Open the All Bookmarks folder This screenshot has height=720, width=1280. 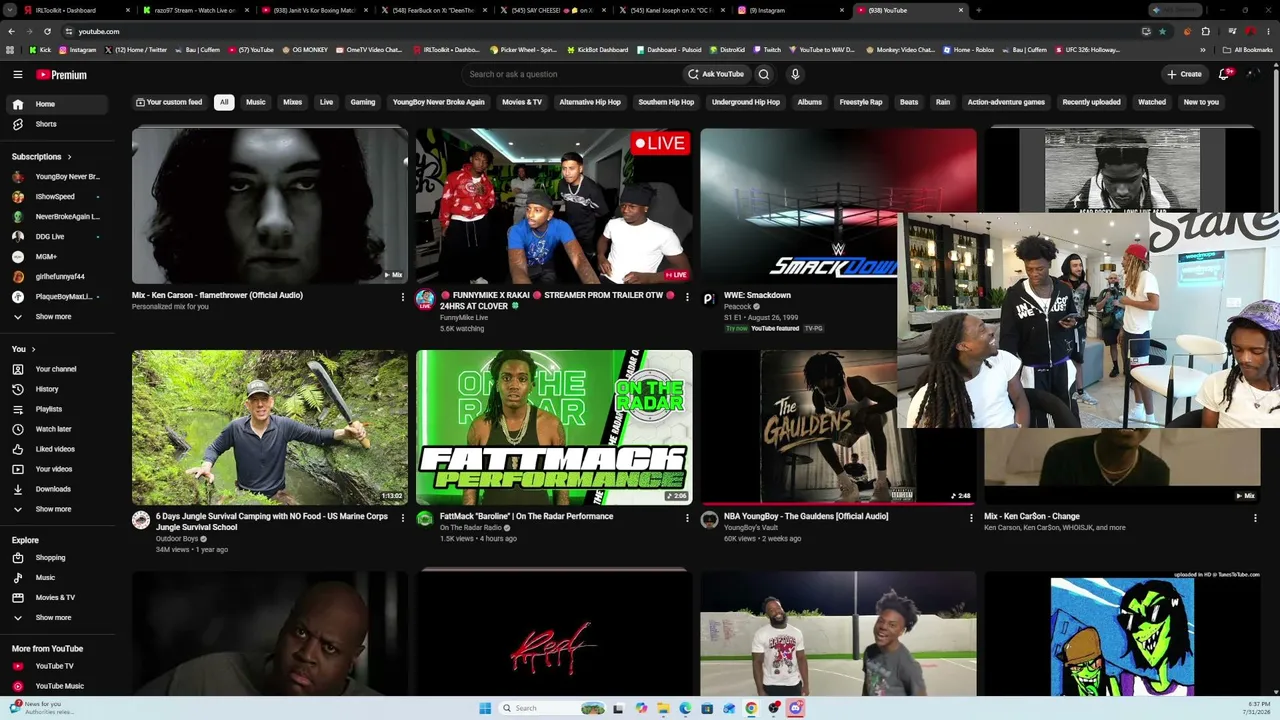tap(1248, 49)
